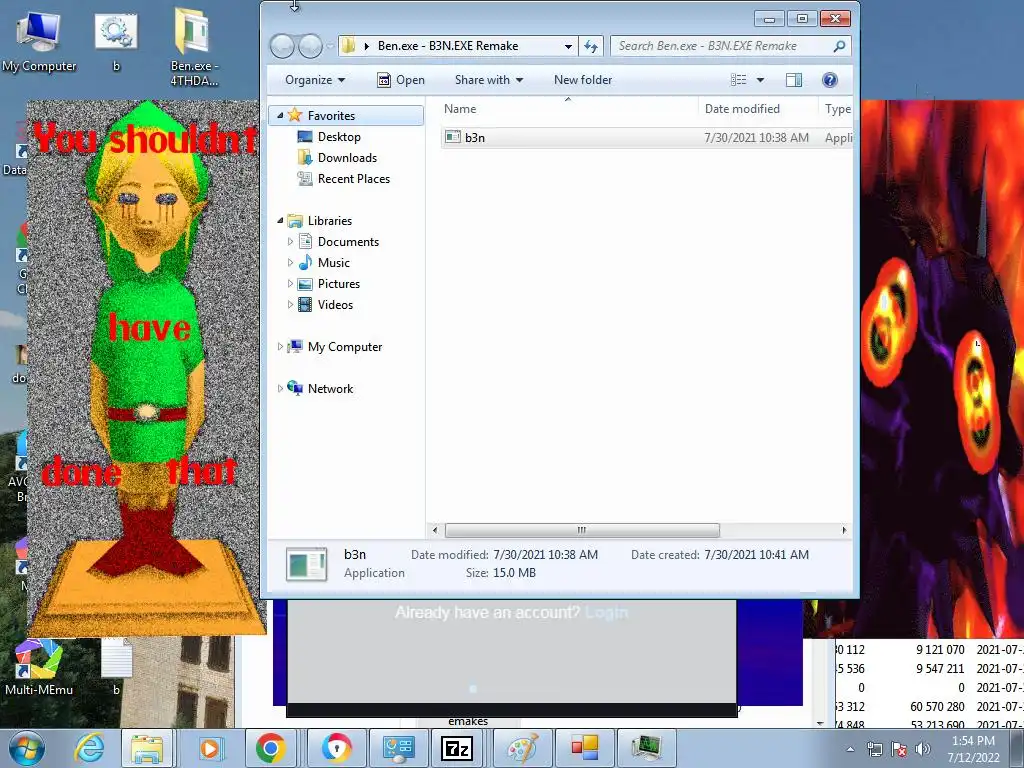
Task: Open Google Chrome from the taskbar
Action: coord(270,748)
